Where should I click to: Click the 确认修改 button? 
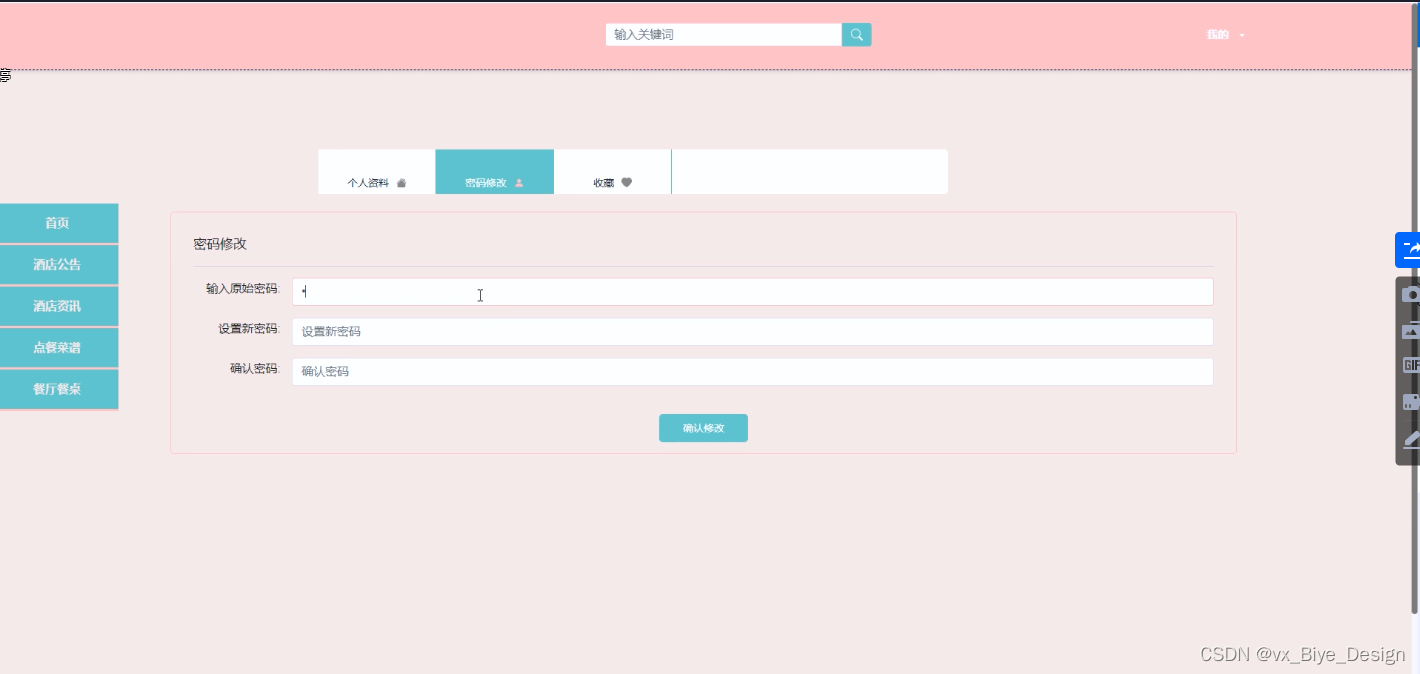coord(703,428)
